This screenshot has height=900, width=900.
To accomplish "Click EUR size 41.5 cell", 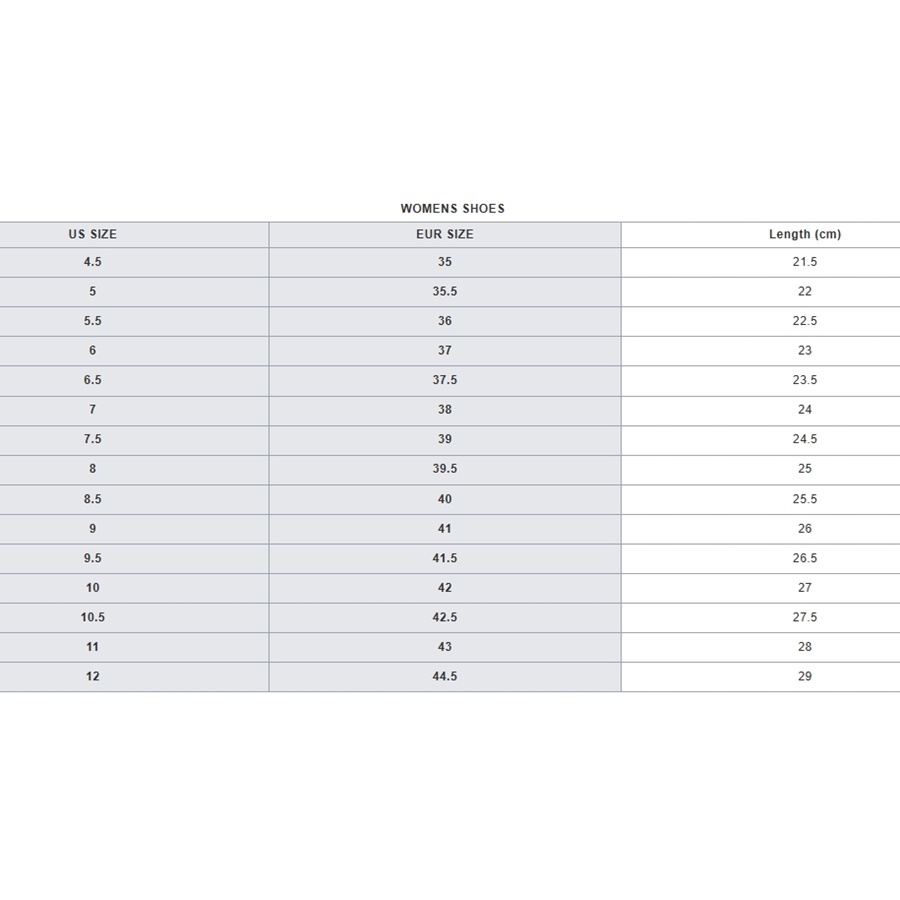I will click(445, 558).
